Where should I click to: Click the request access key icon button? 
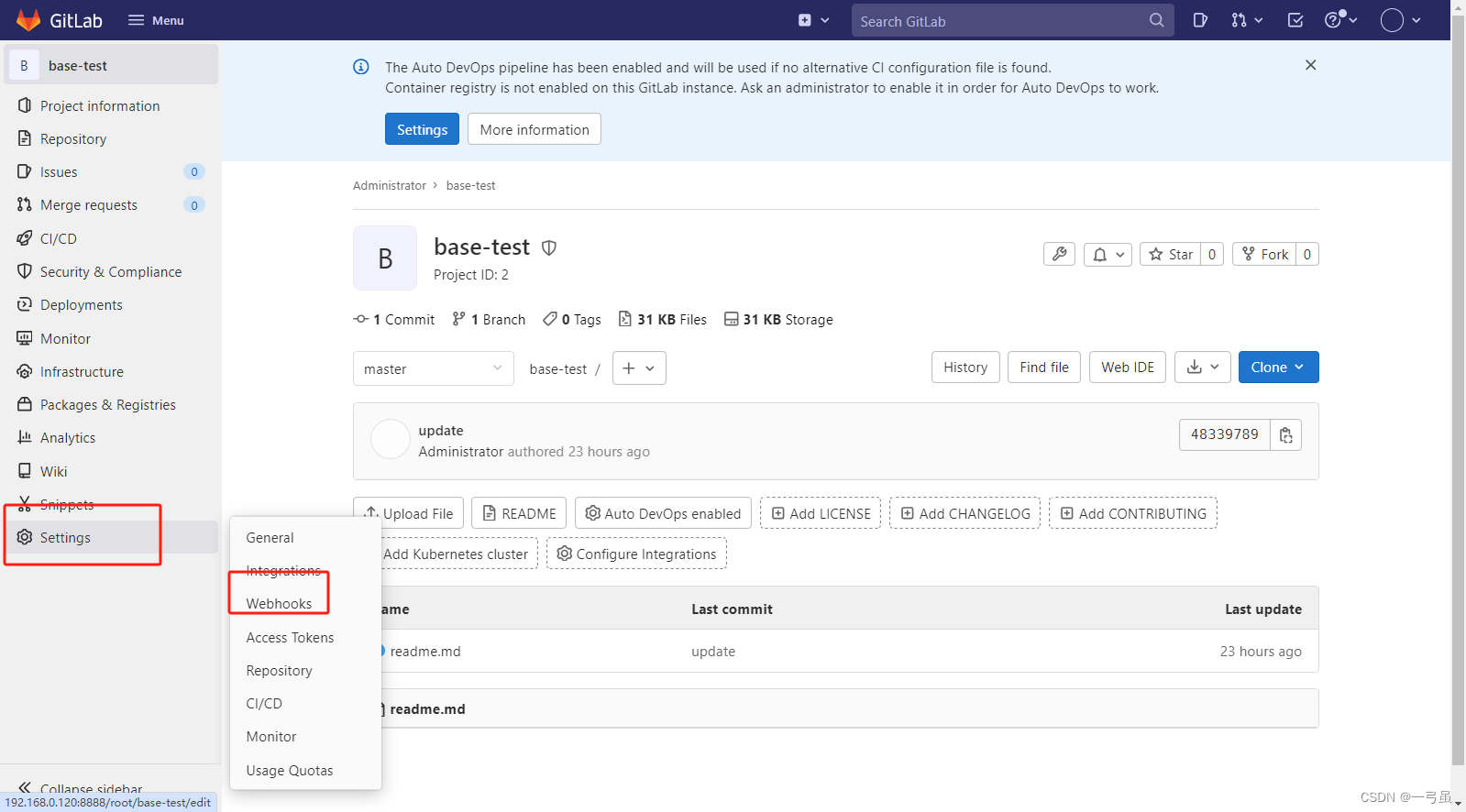1059,254
